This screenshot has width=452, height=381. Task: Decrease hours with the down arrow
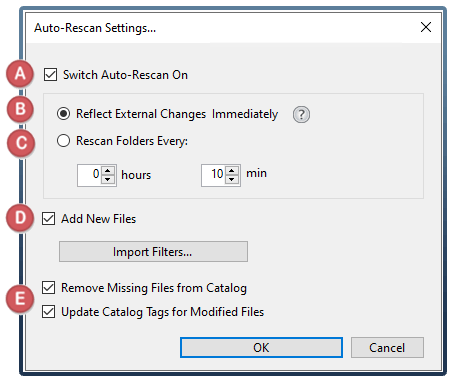[108, 179]
